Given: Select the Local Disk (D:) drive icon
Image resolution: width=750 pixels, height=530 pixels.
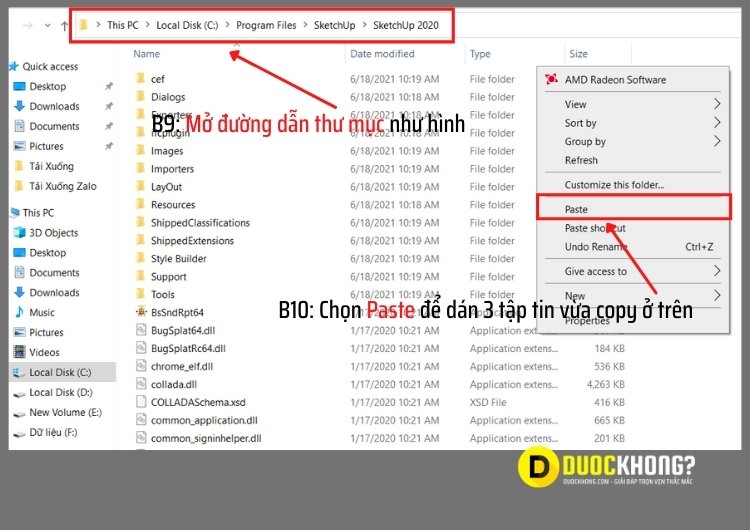Looking at the screenshot, I should tap(20, 393).
